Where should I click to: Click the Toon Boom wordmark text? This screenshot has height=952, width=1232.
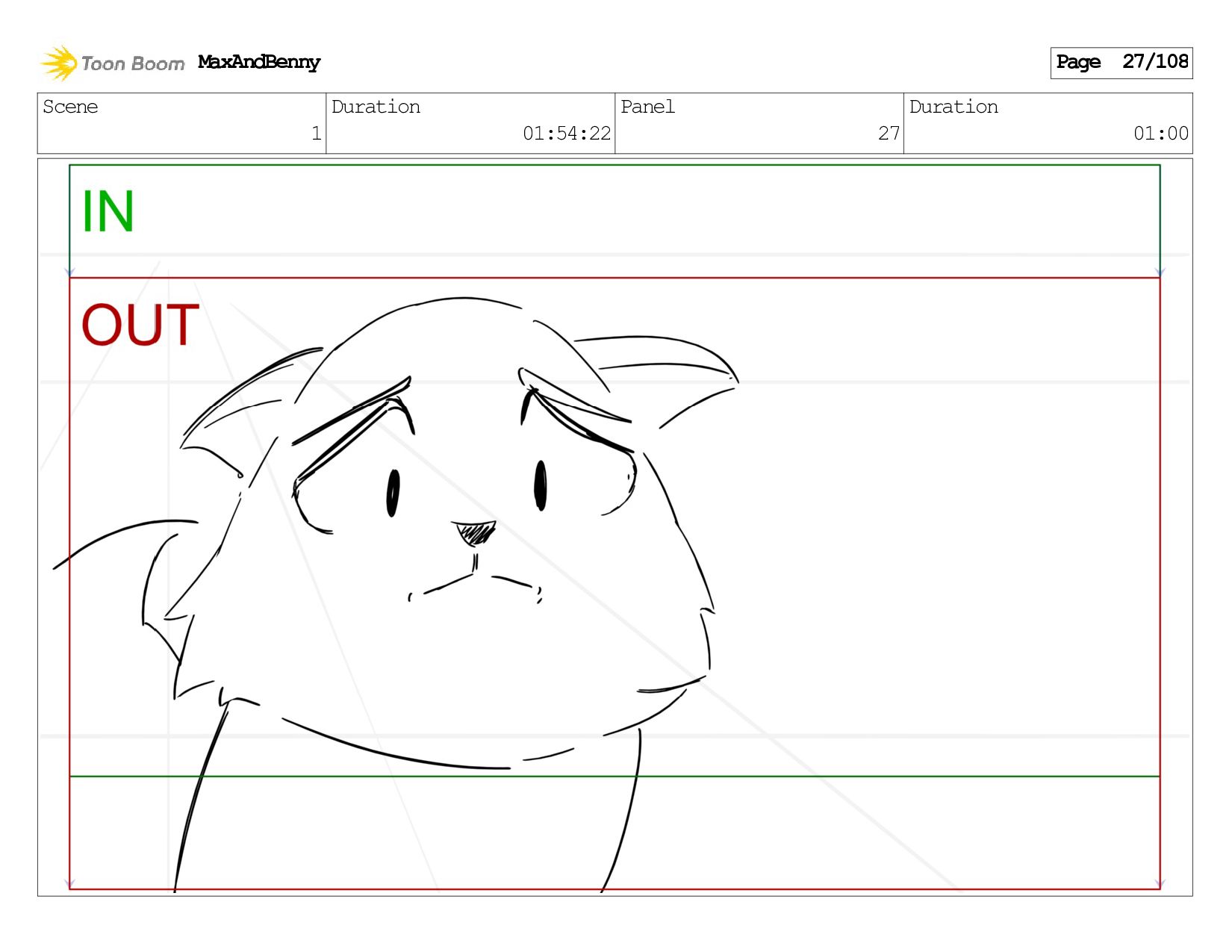(x=133, y=63)
